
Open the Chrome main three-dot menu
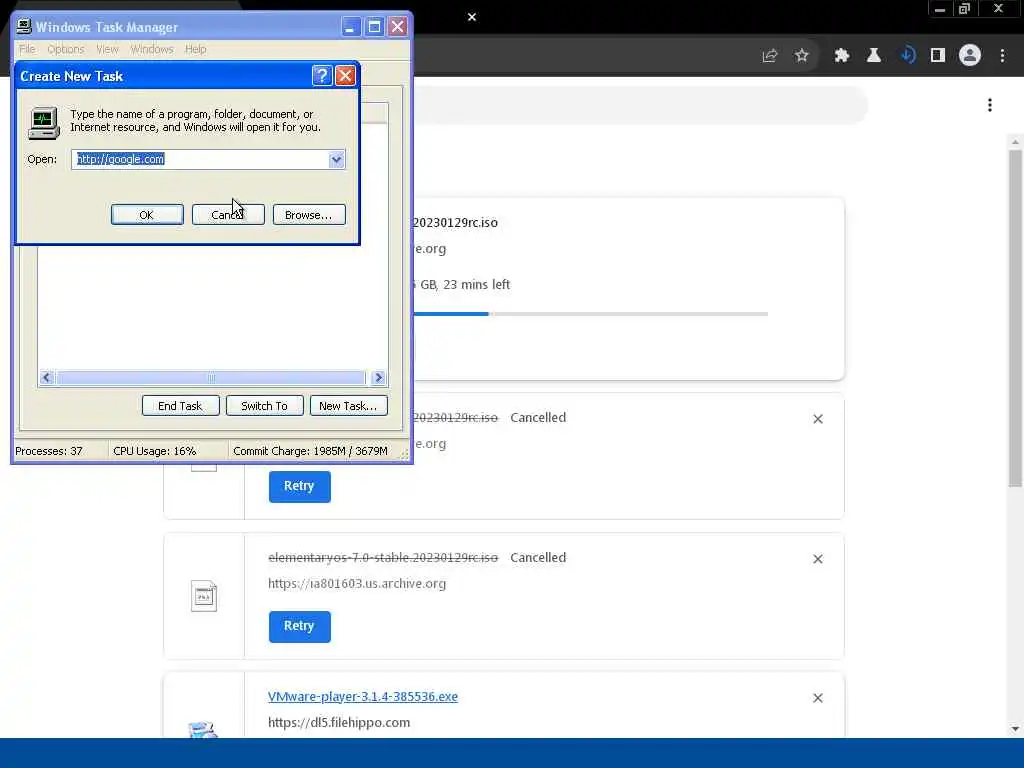(1002, 56)
